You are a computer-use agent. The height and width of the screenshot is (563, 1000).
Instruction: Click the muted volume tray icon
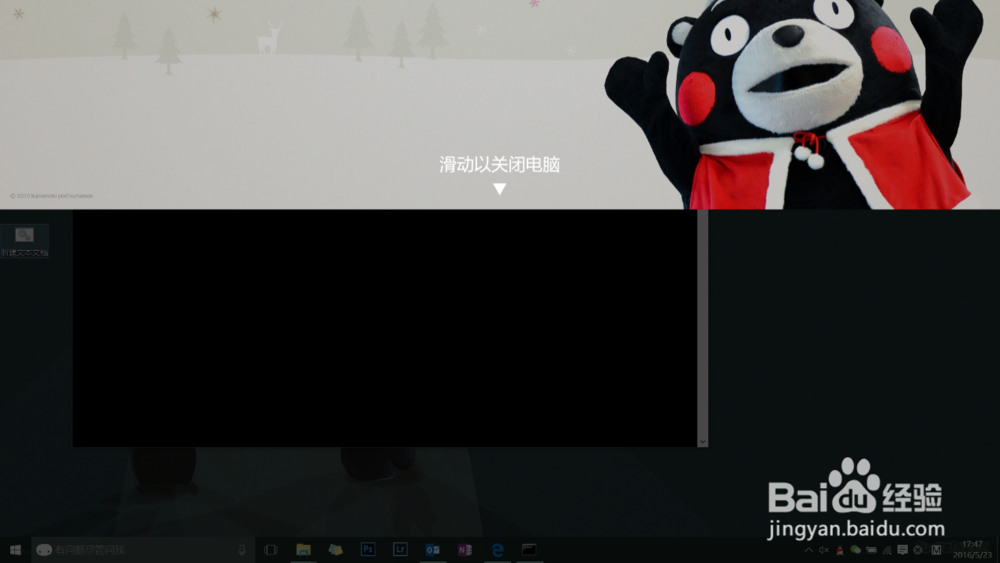coord(824,550)
